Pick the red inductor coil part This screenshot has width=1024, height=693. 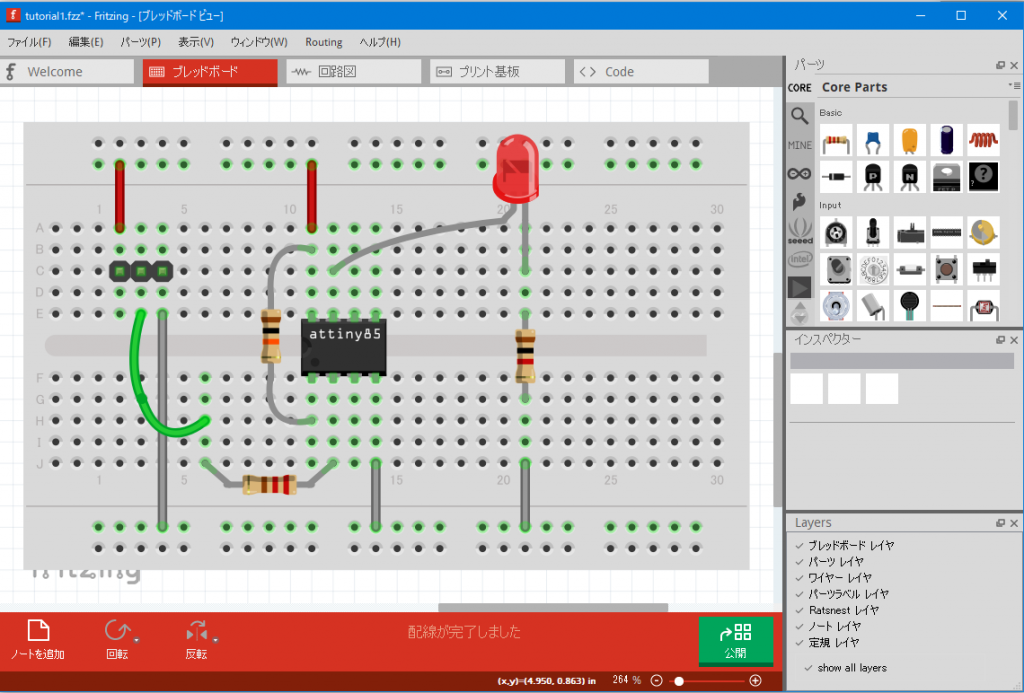(x=984, y=141)
